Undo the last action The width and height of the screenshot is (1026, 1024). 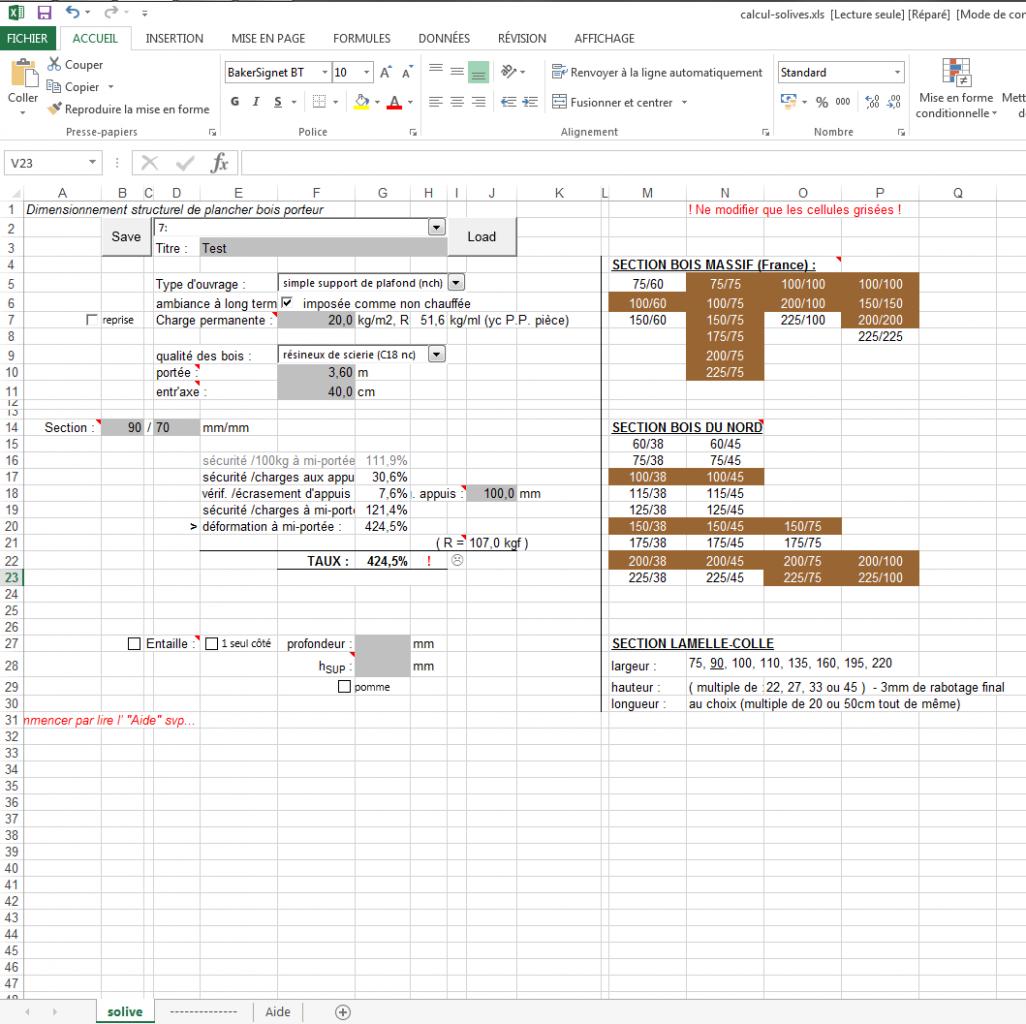click(x=72, y=12)
